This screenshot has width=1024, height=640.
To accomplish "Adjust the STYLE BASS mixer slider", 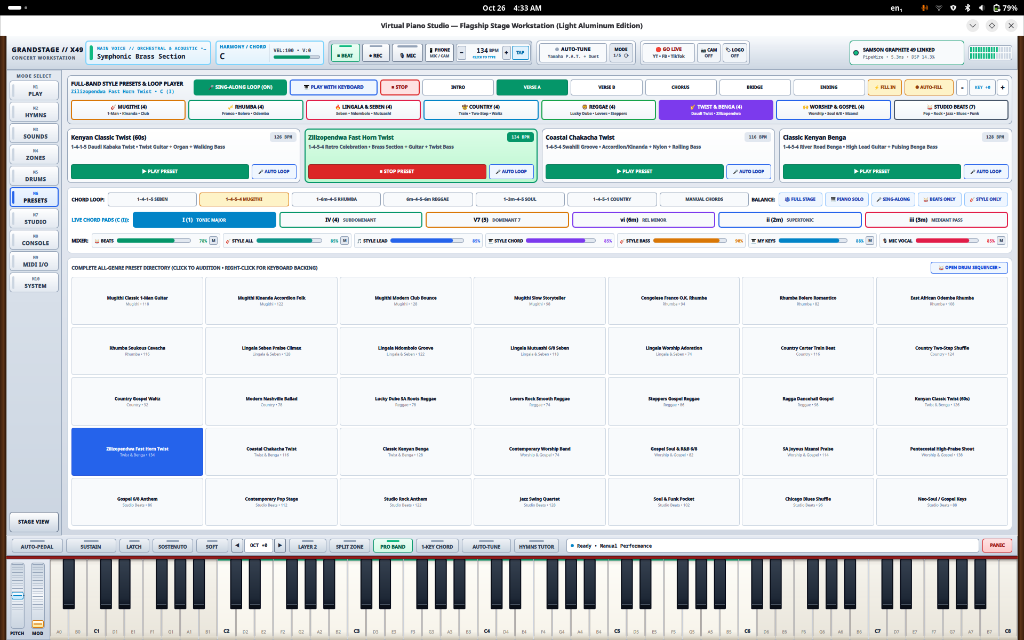I will click(690, 241).
